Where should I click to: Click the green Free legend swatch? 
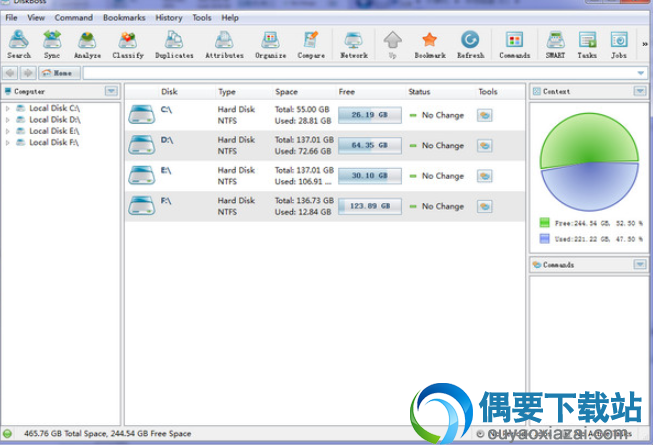[x=544, y=223]
